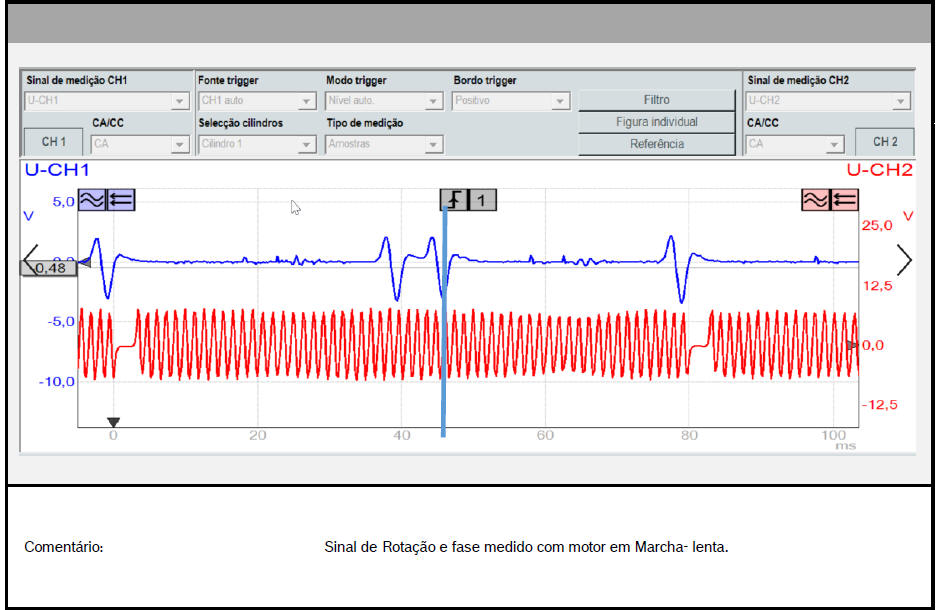Image resolution: width=937 pixels, height=610 pixels.
Task: Toggle the CH 1 channel button
Action: click(53, 142)
